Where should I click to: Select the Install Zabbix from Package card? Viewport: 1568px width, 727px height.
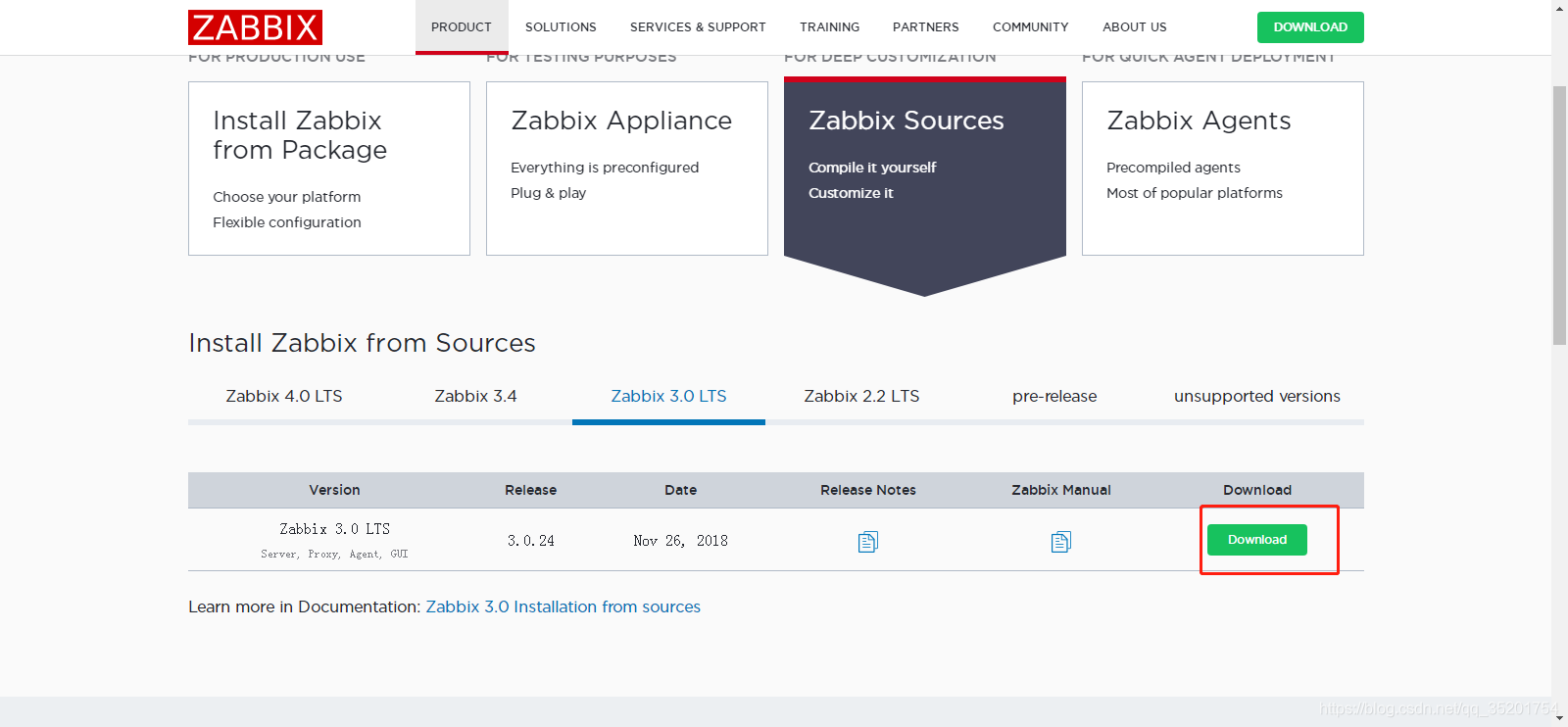(329, 169)
